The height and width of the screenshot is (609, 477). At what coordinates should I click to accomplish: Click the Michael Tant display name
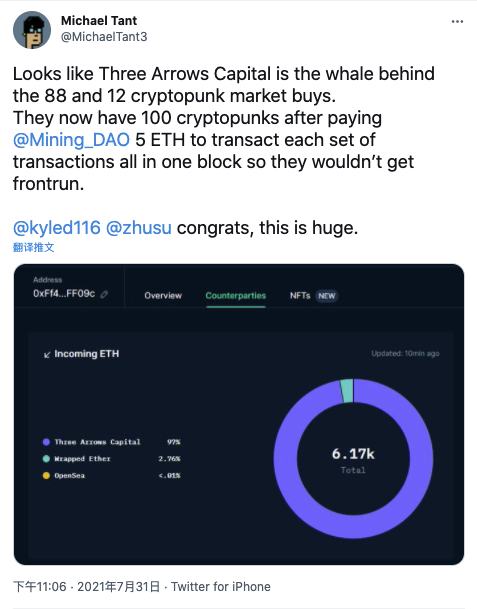tap(99, 20)
